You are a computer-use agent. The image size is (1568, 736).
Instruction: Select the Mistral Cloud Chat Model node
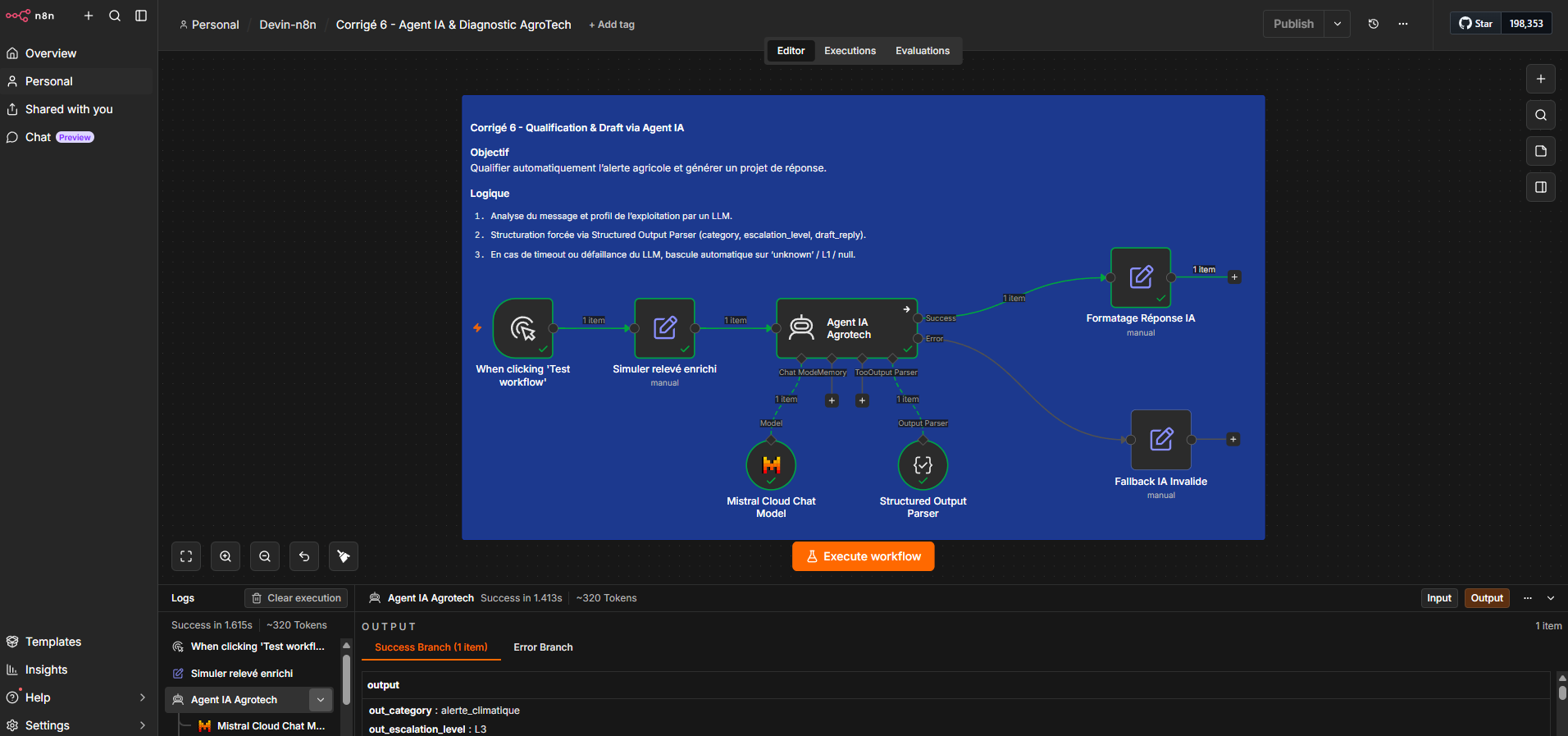click(x=771, y=465)
